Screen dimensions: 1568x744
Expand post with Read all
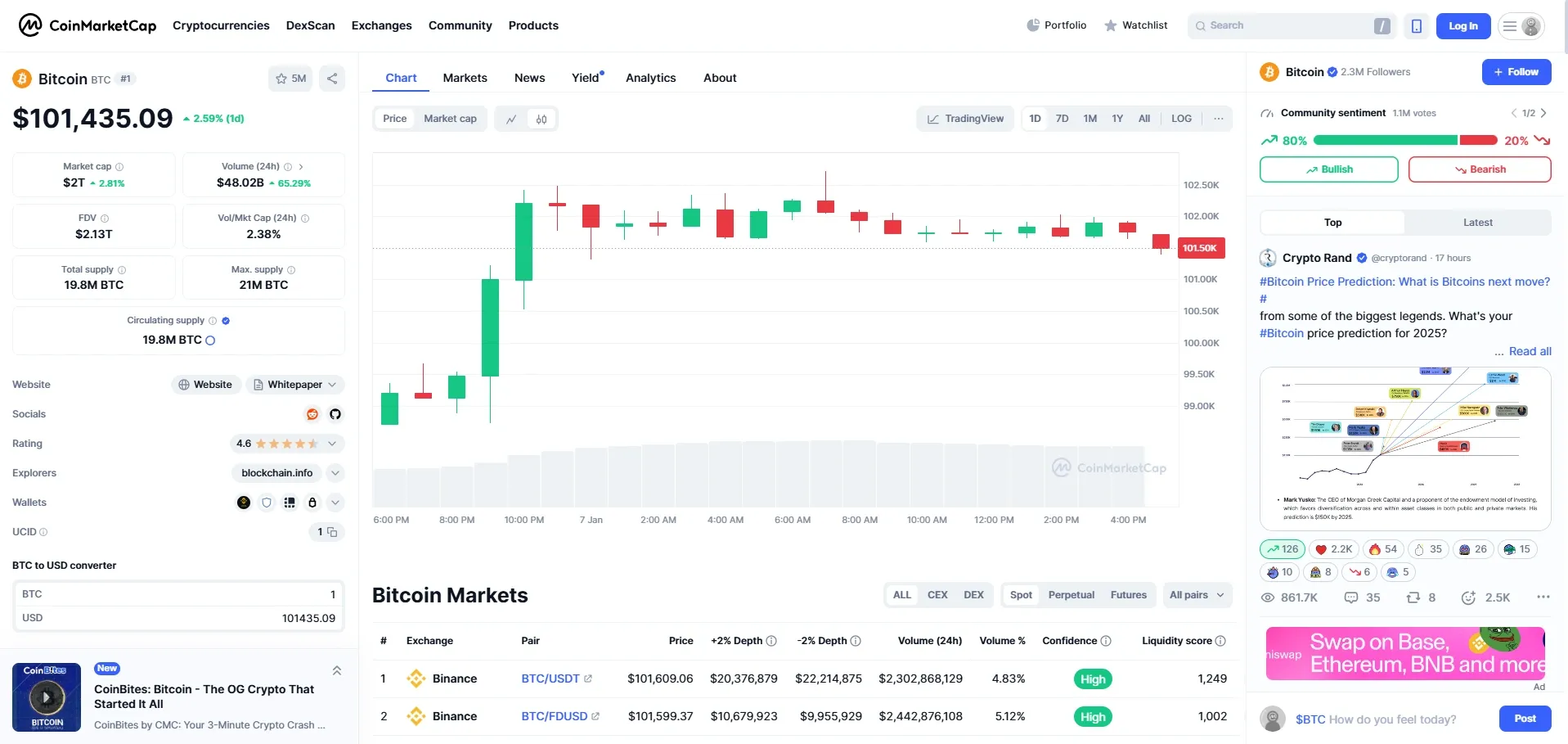coord(1530,351)
